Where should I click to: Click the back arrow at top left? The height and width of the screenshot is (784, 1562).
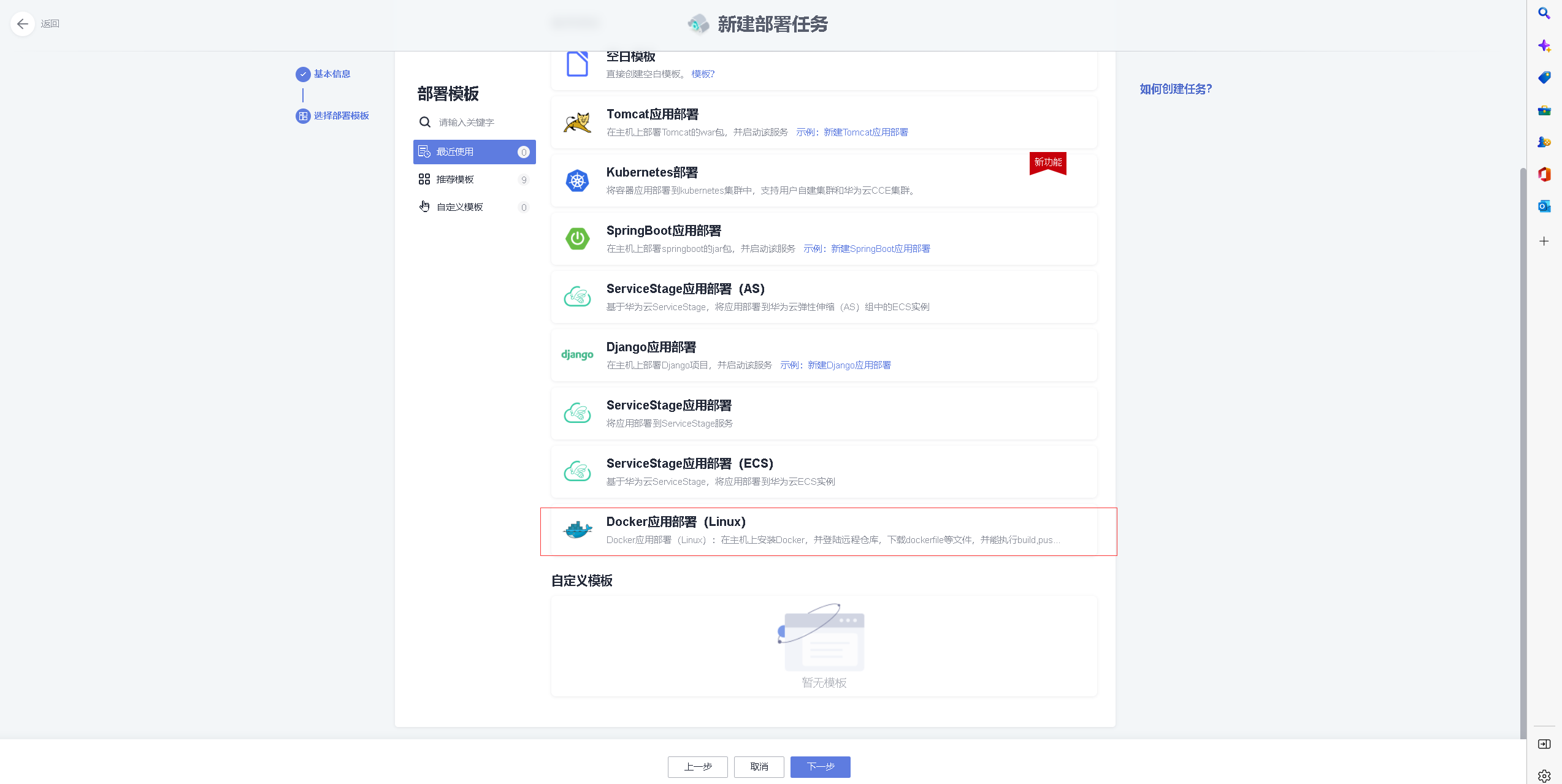point(22,23)
